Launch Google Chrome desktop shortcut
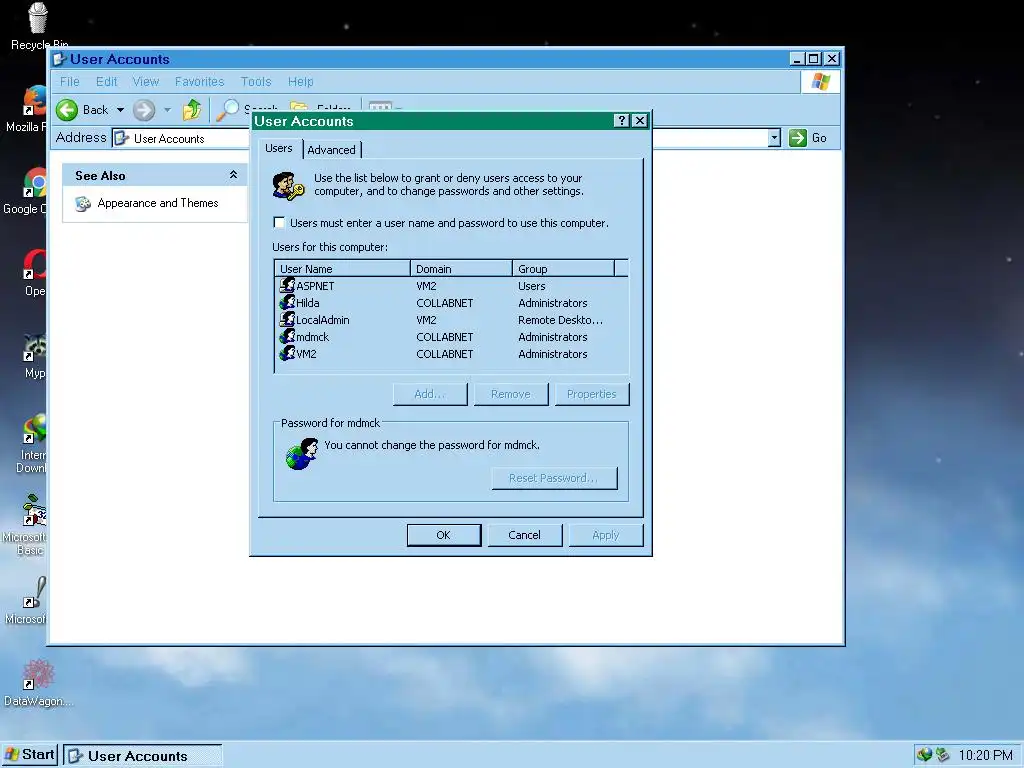 point(35,182)
